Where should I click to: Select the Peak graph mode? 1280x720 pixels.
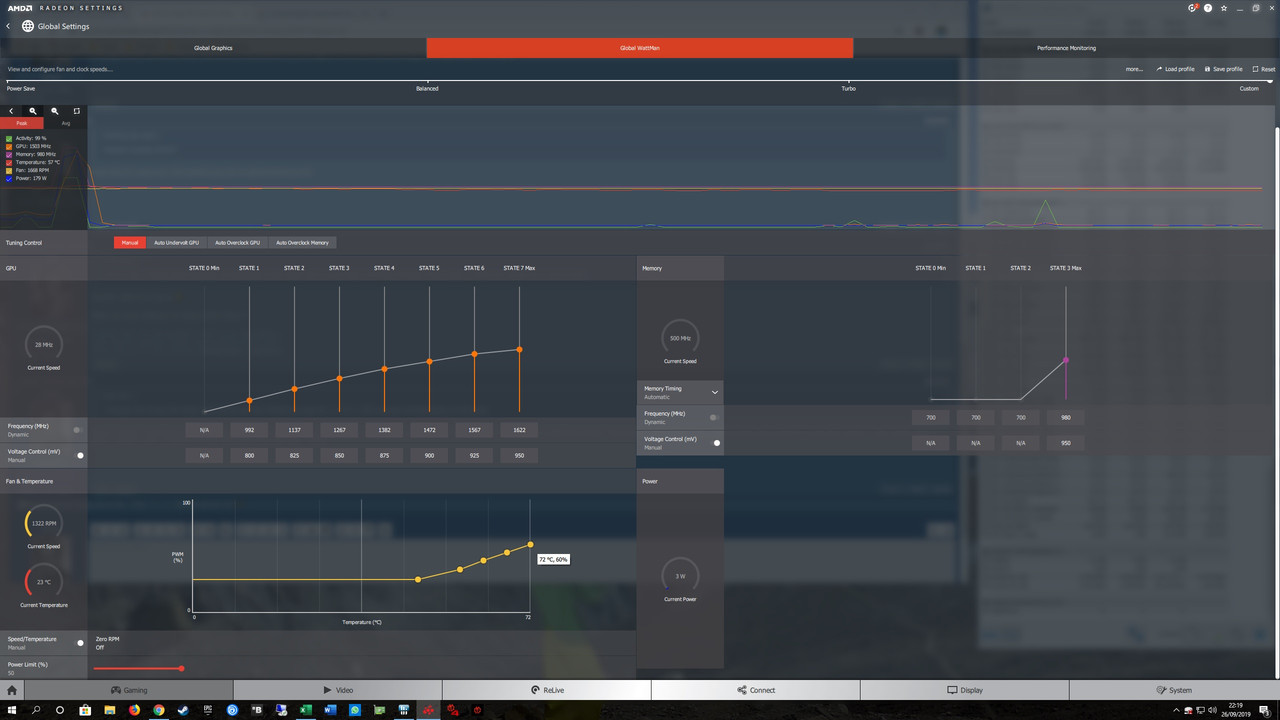click(22, 123)
